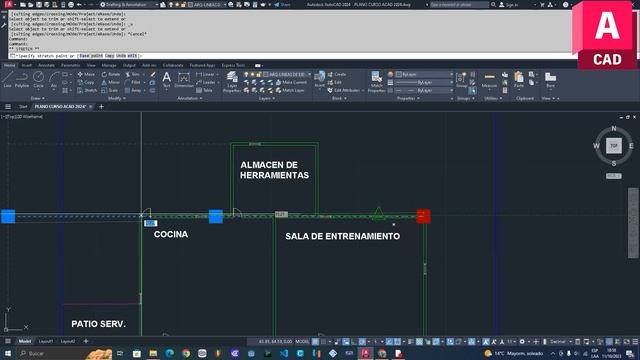Viewport: 640px width, 360px height.
Task: Insert a Table
Action: (204, 90)
